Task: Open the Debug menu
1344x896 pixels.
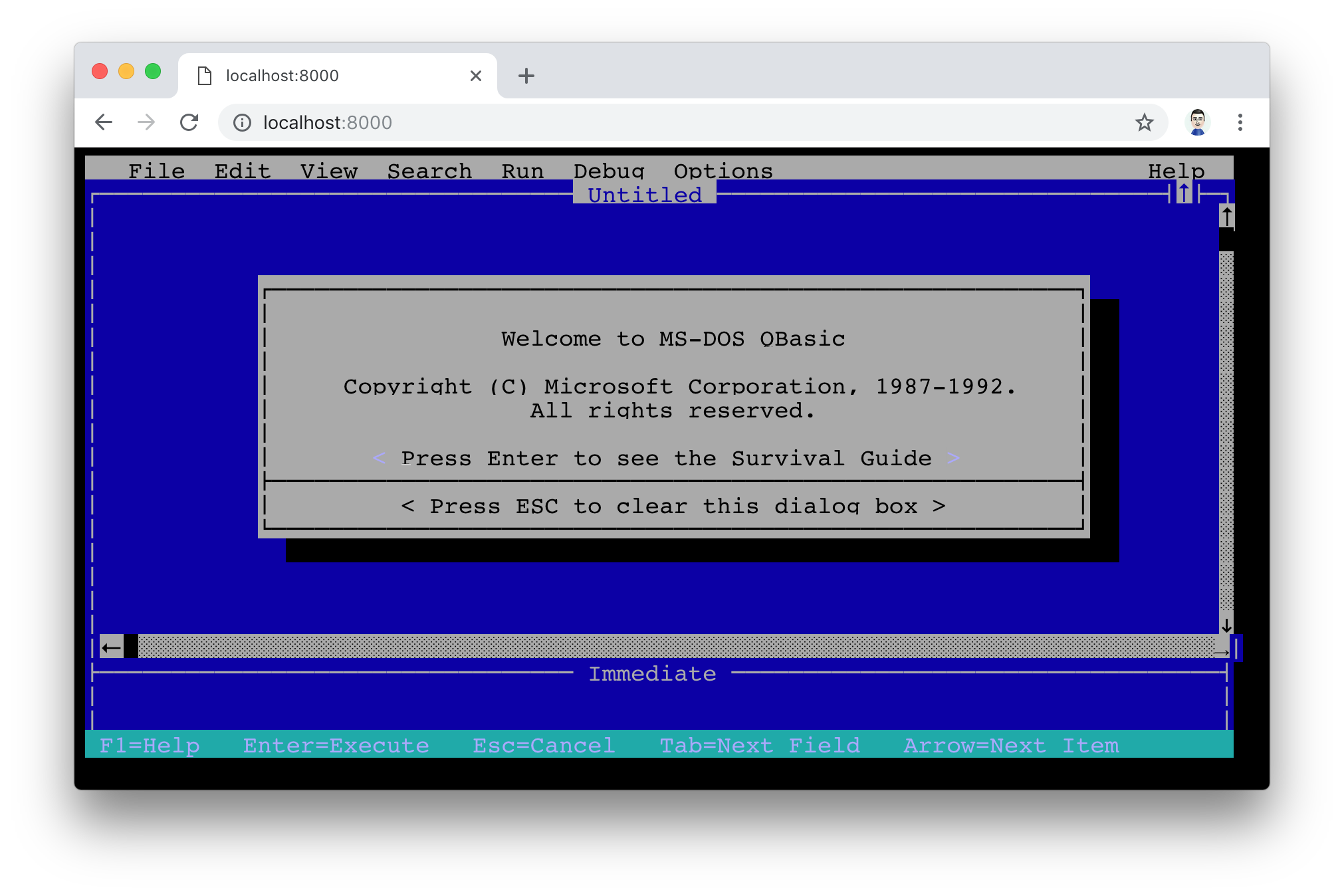Action: tap(608, 171)
